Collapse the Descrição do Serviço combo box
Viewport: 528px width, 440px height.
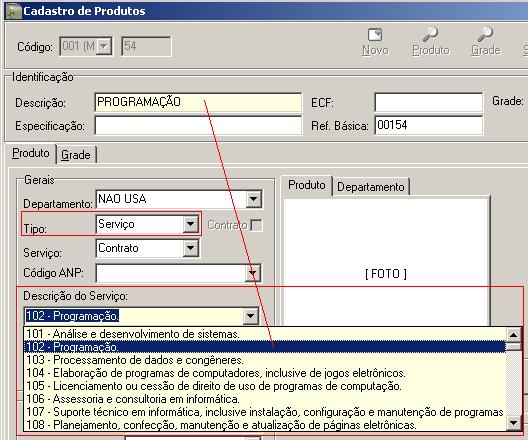251,316
